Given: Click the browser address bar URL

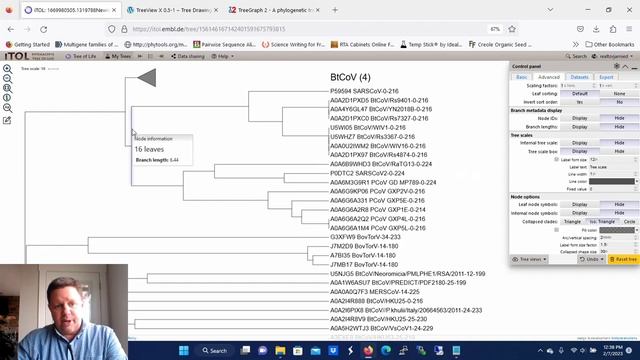Looking at the screenshot, I should [209, 29].
